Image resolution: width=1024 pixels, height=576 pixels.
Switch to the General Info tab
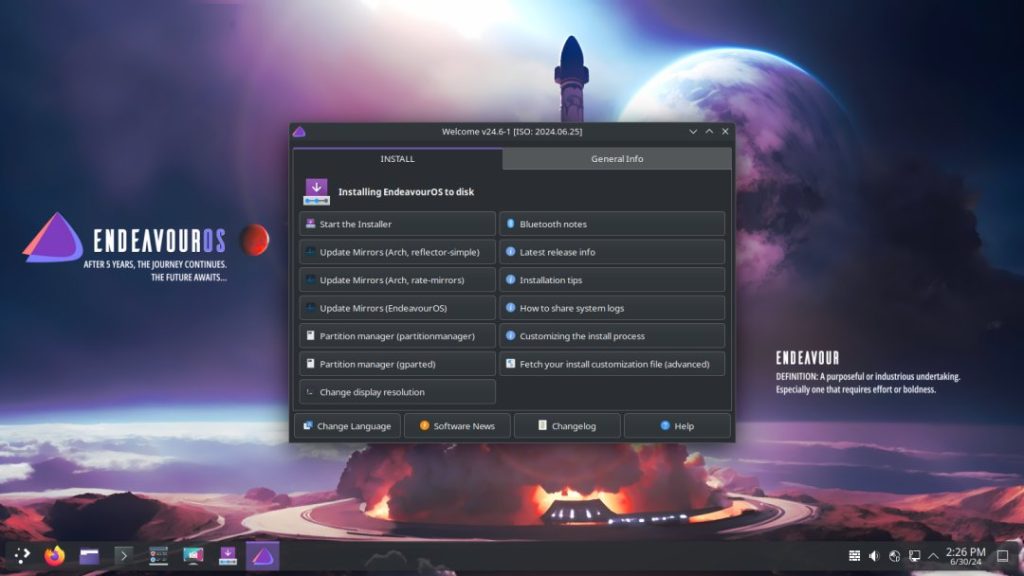617,159
